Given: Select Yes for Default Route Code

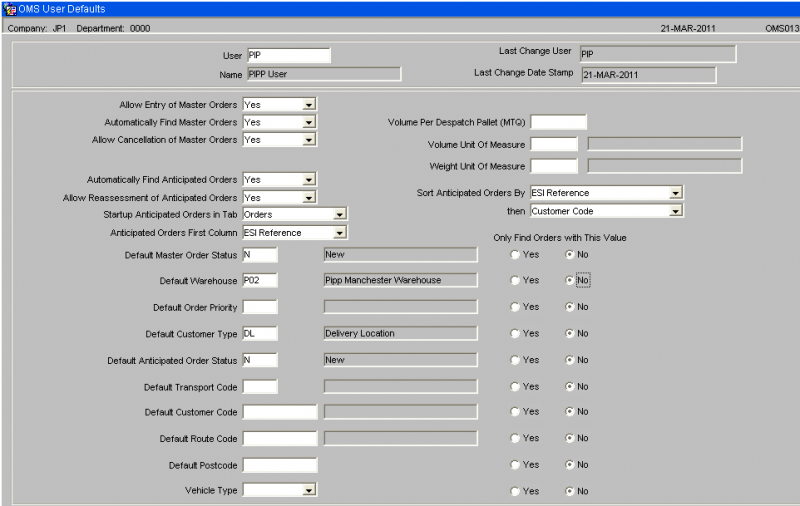Looking at the screenshot, I should point(515,438).
